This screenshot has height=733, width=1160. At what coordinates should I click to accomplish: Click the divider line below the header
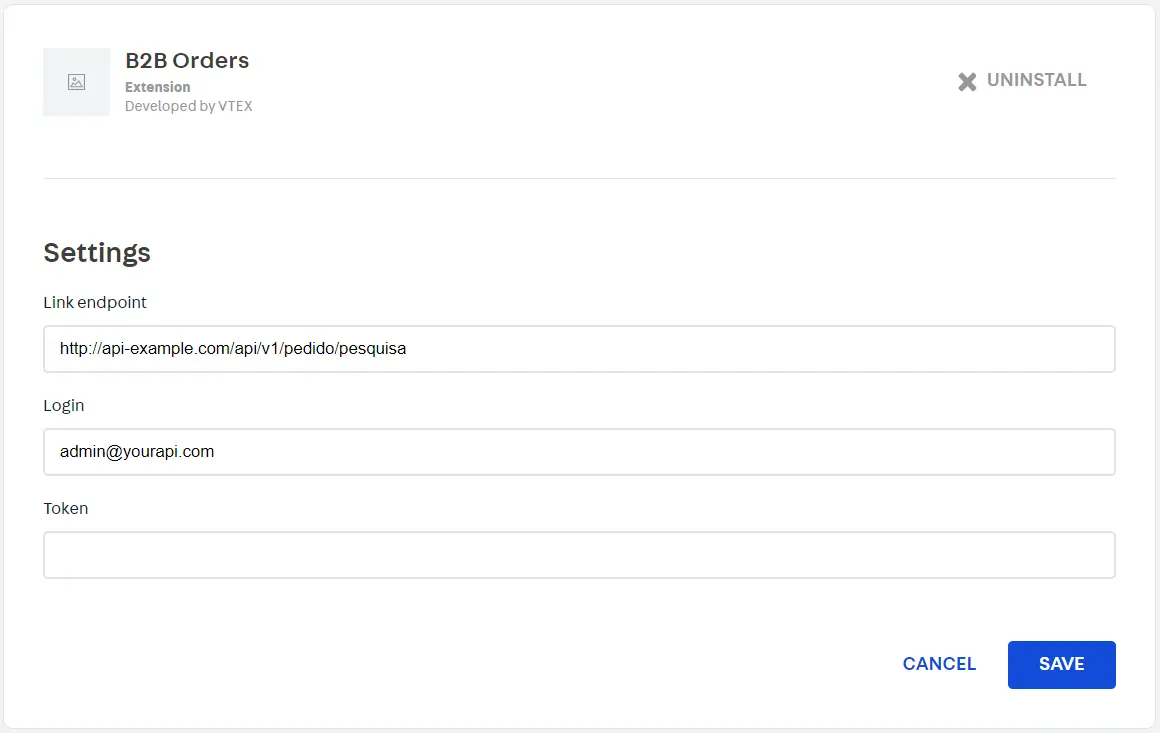tap(579, 178)
